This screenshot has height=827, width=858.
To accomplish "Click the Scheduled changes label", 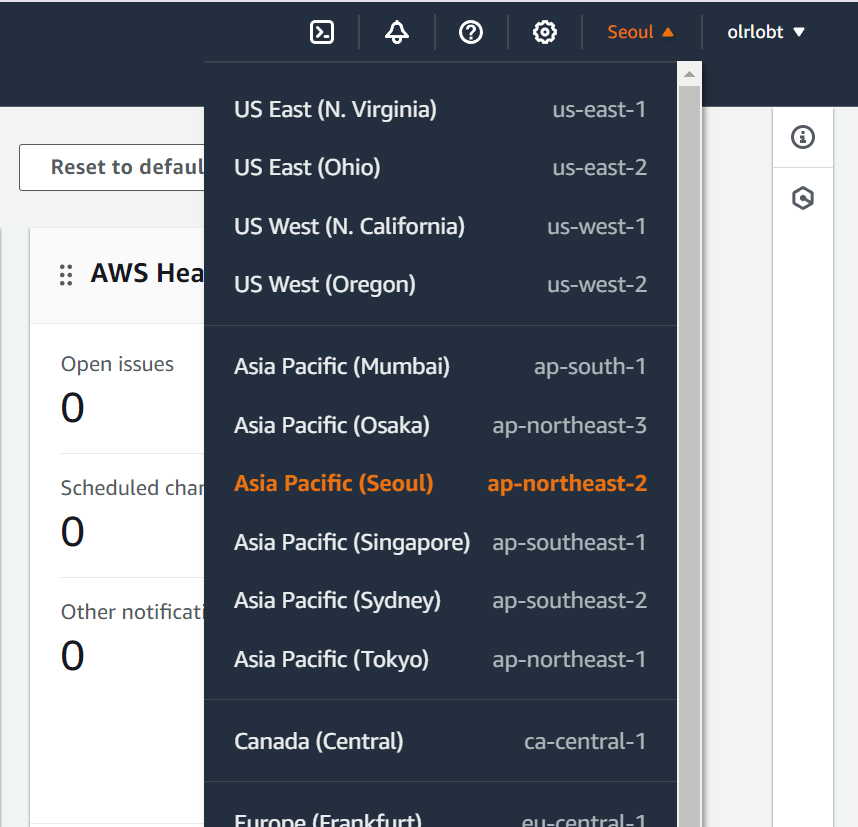I will [x=132, y=488].
